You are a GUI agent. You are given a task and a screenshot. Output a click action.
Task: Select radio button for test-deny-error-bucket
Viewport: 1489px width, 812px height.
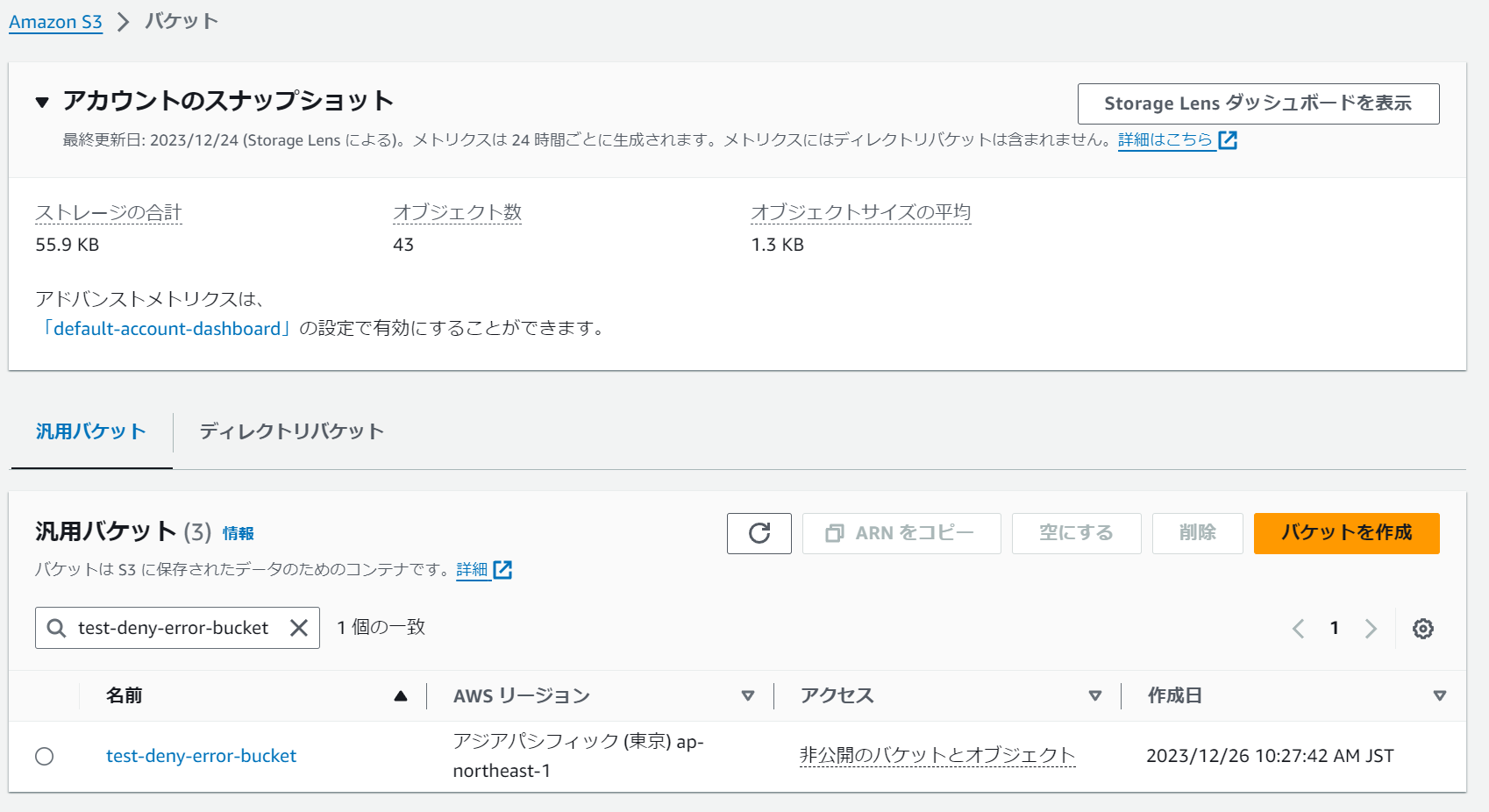pyautogui.click(x=45, y=756)
